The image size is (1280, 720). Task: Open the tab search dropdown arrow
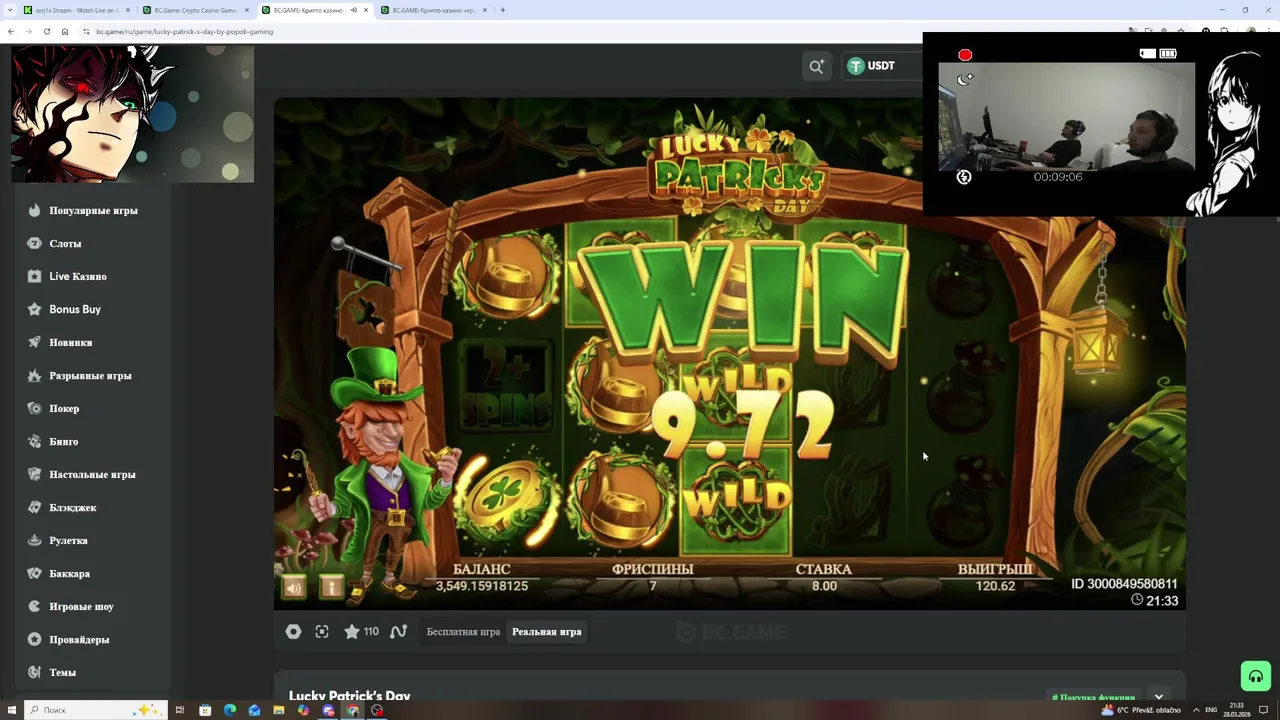pyautogui.click(x=8, y=10)
